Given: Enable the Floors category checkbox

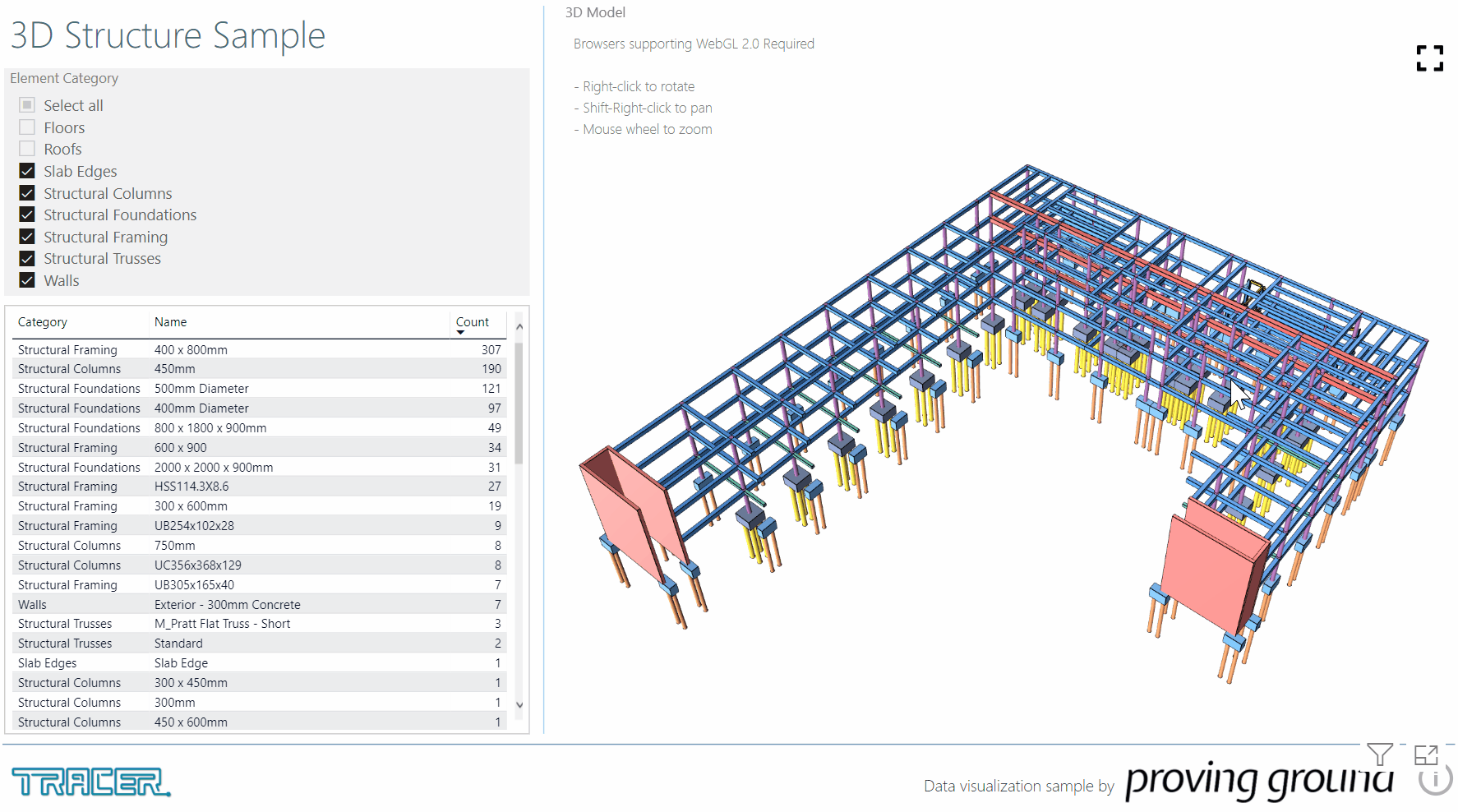Looking at the screenshot, I should (x=26, y=127).
